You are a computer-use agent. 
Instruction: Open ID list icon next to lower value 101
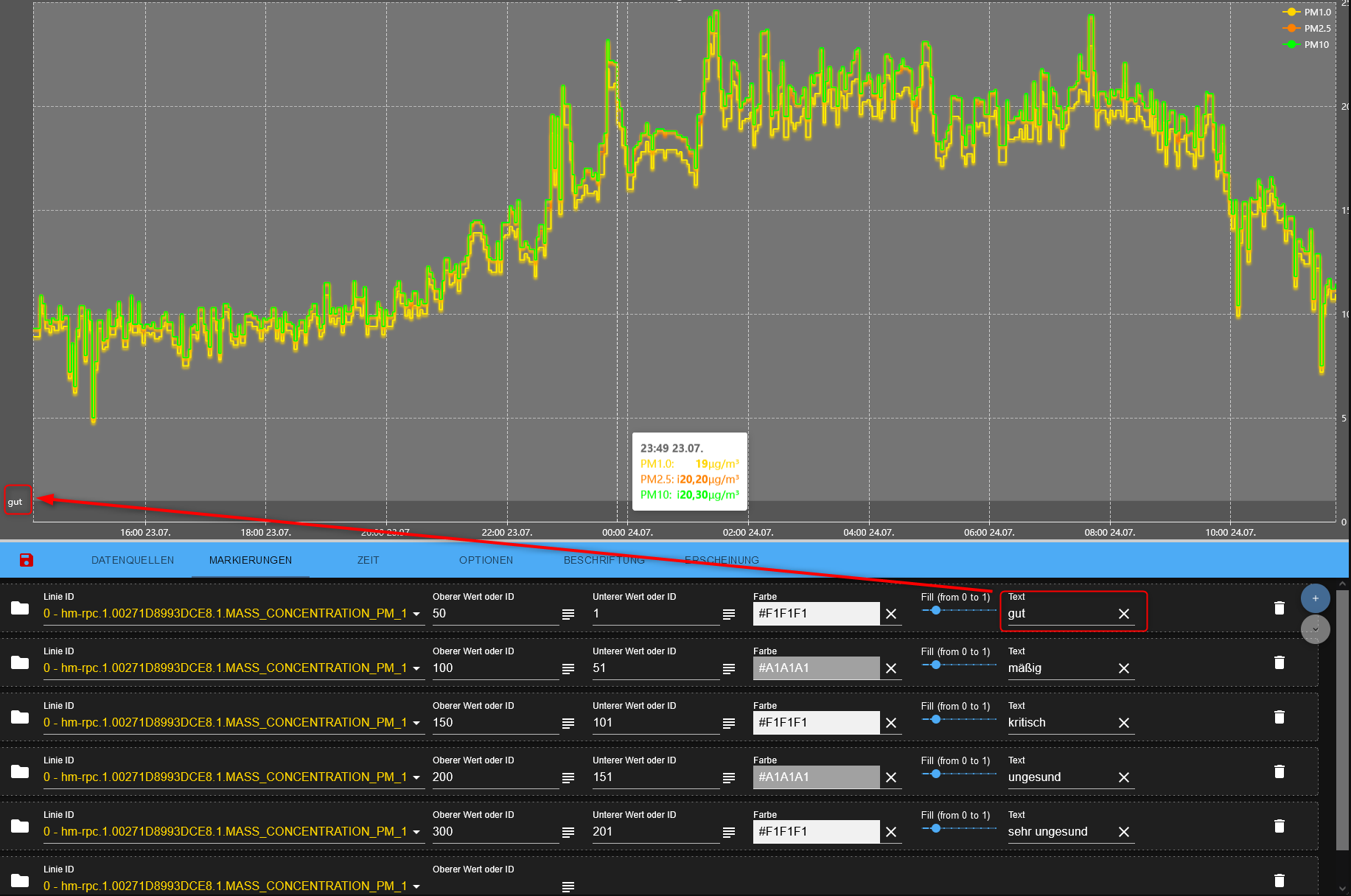point(729,723)
